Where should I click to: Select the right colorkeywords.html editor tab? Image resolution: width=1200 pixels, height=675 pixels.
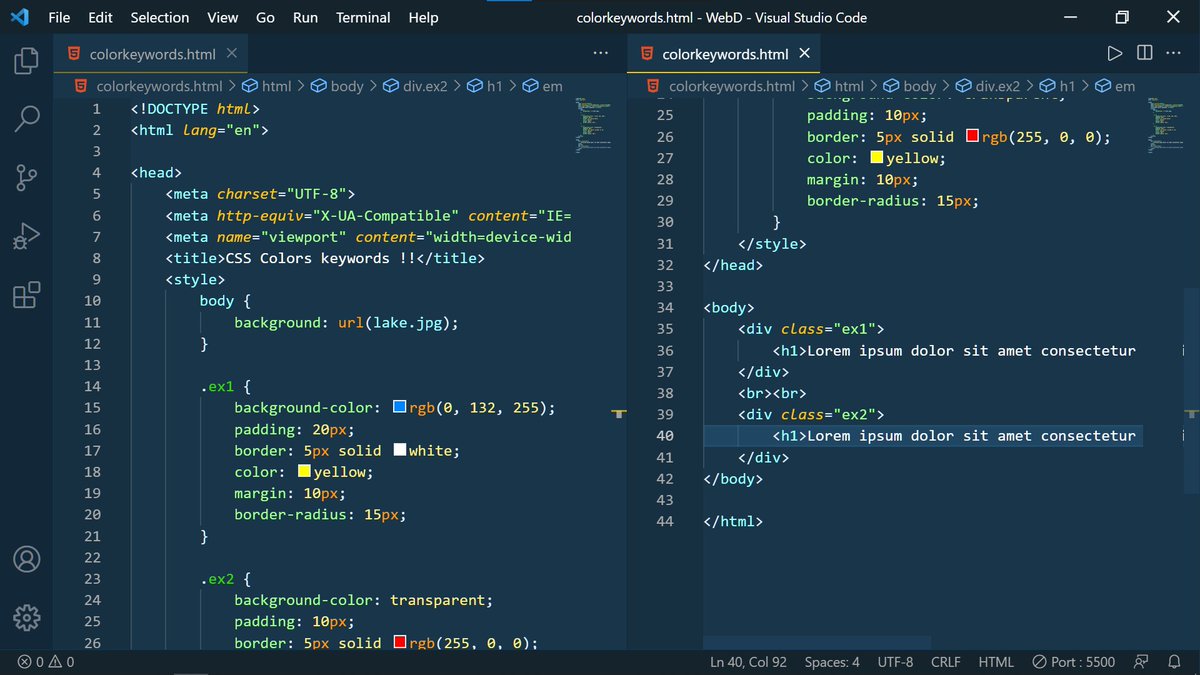(x=724, y=54)
